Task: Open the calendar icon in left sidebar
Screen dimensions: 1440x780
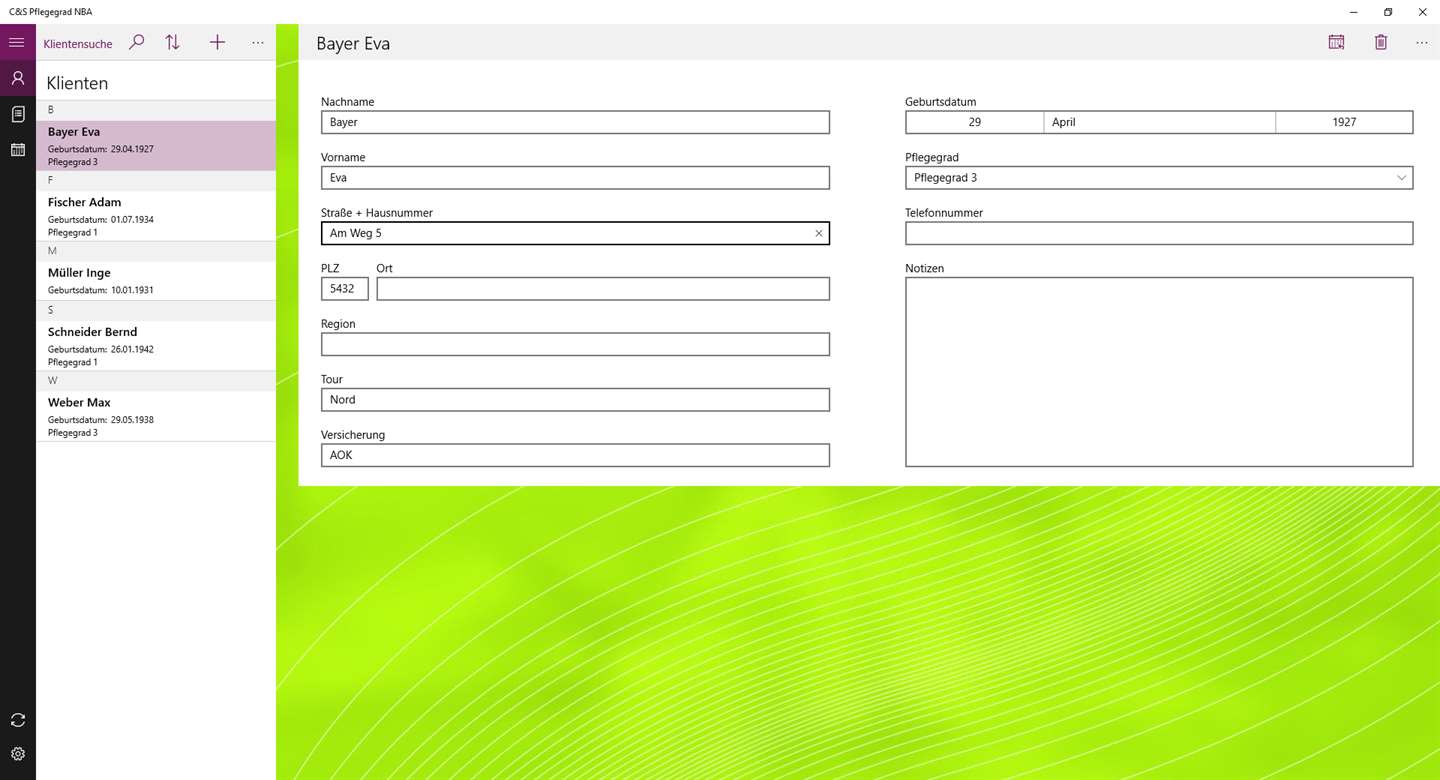Action: pos(17,150)
